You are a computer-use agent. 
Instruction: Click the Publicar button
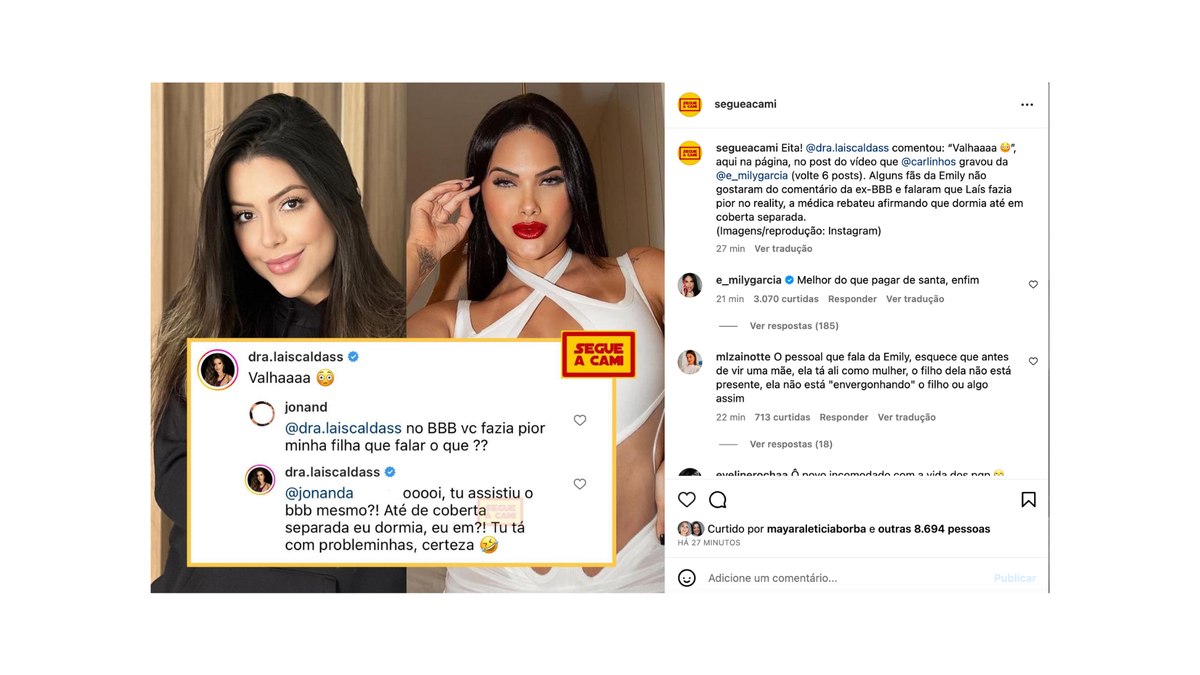(x=1015, y=578)
